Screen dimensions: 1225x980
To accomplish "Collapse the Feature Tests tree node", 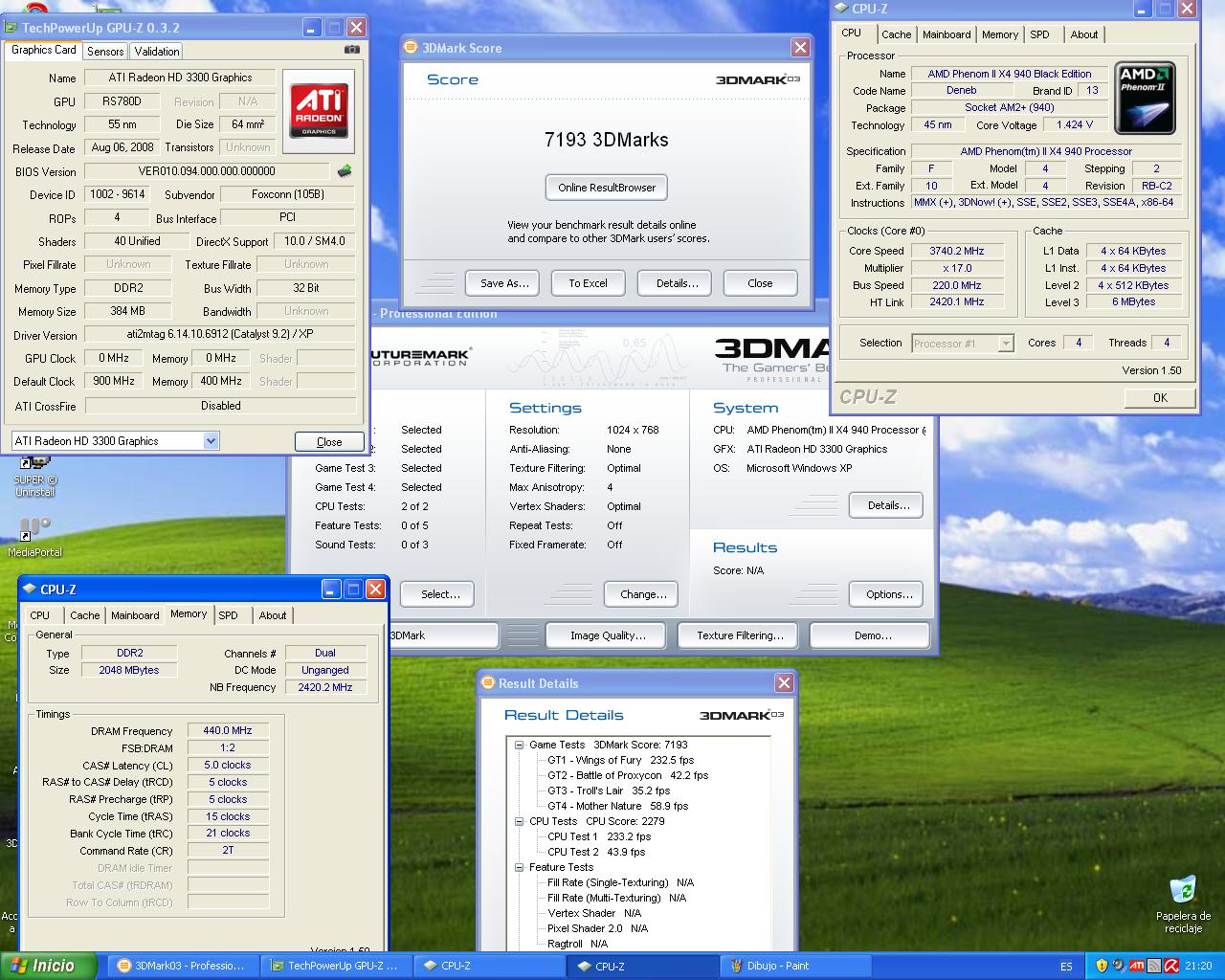I will click(519, 867).
